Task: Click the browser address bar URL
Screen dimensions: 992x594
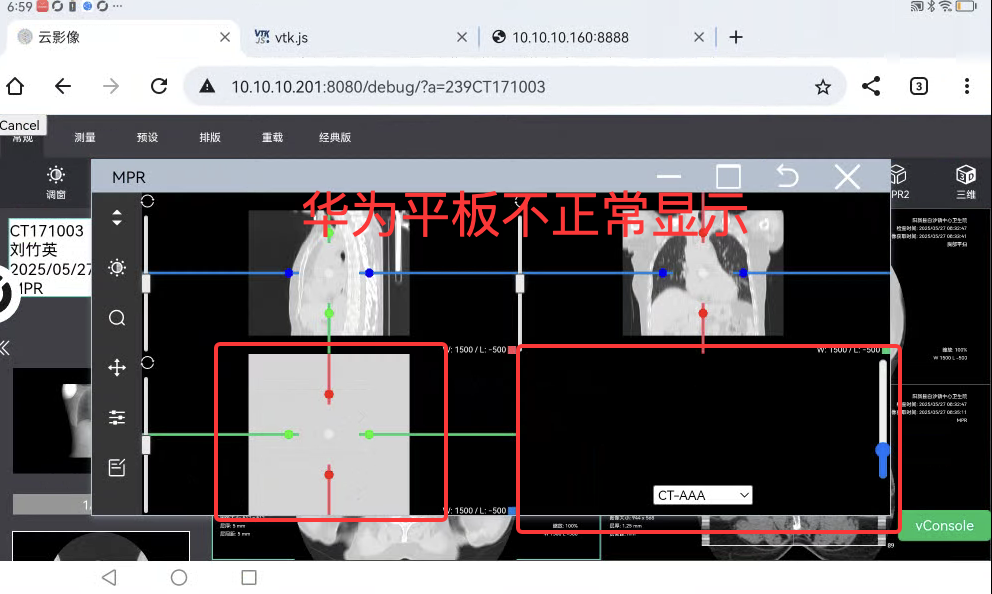Action: [x=388, y=87]
